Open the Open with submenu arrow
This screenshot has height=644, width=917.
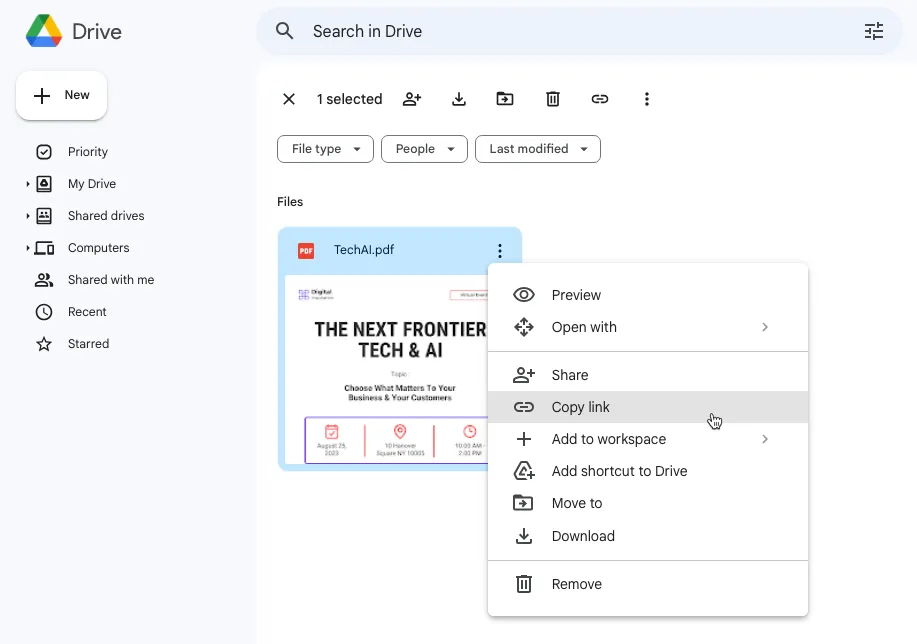pyautogui.click(x=765, y=327)
